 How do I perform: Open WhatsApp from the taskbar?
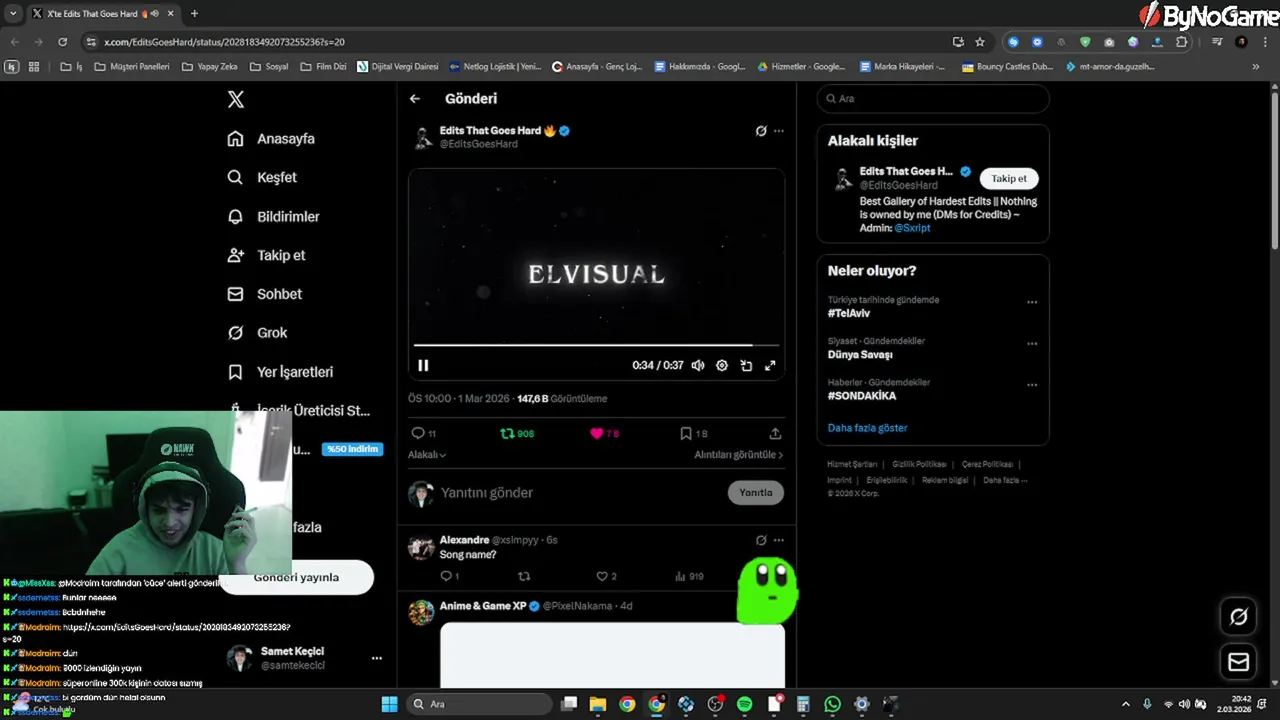tap(832, 704)
